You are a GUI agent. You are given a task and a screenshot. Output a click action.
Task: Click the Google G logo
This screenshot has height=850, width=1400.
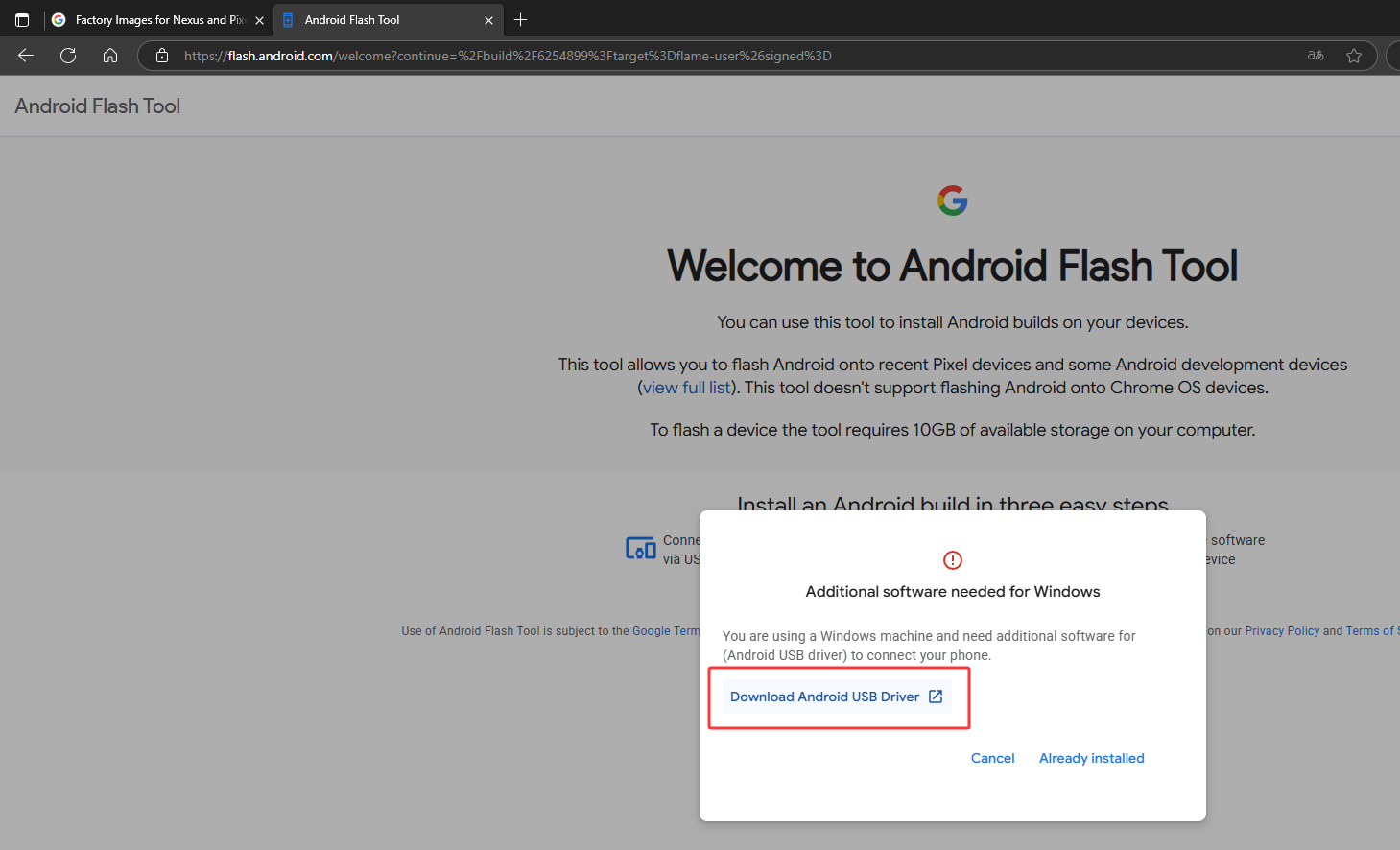coord(953,201)
